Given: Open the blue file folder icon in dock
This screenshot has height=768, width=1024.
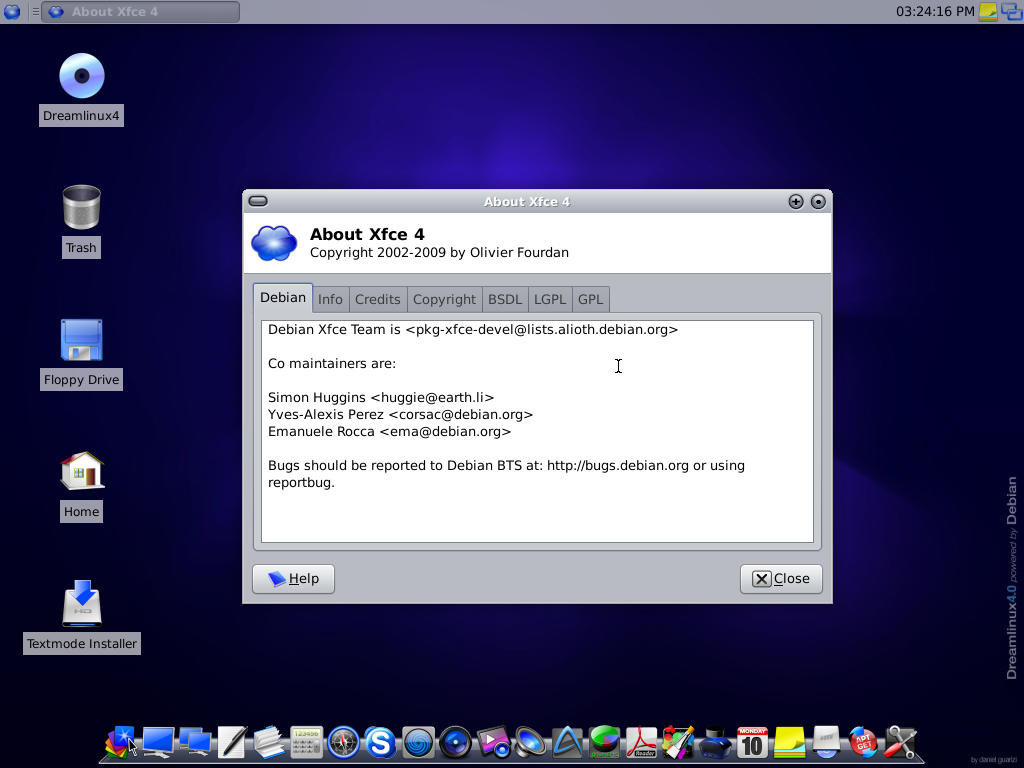Looking at the screenshot, I should click(268, 743).
